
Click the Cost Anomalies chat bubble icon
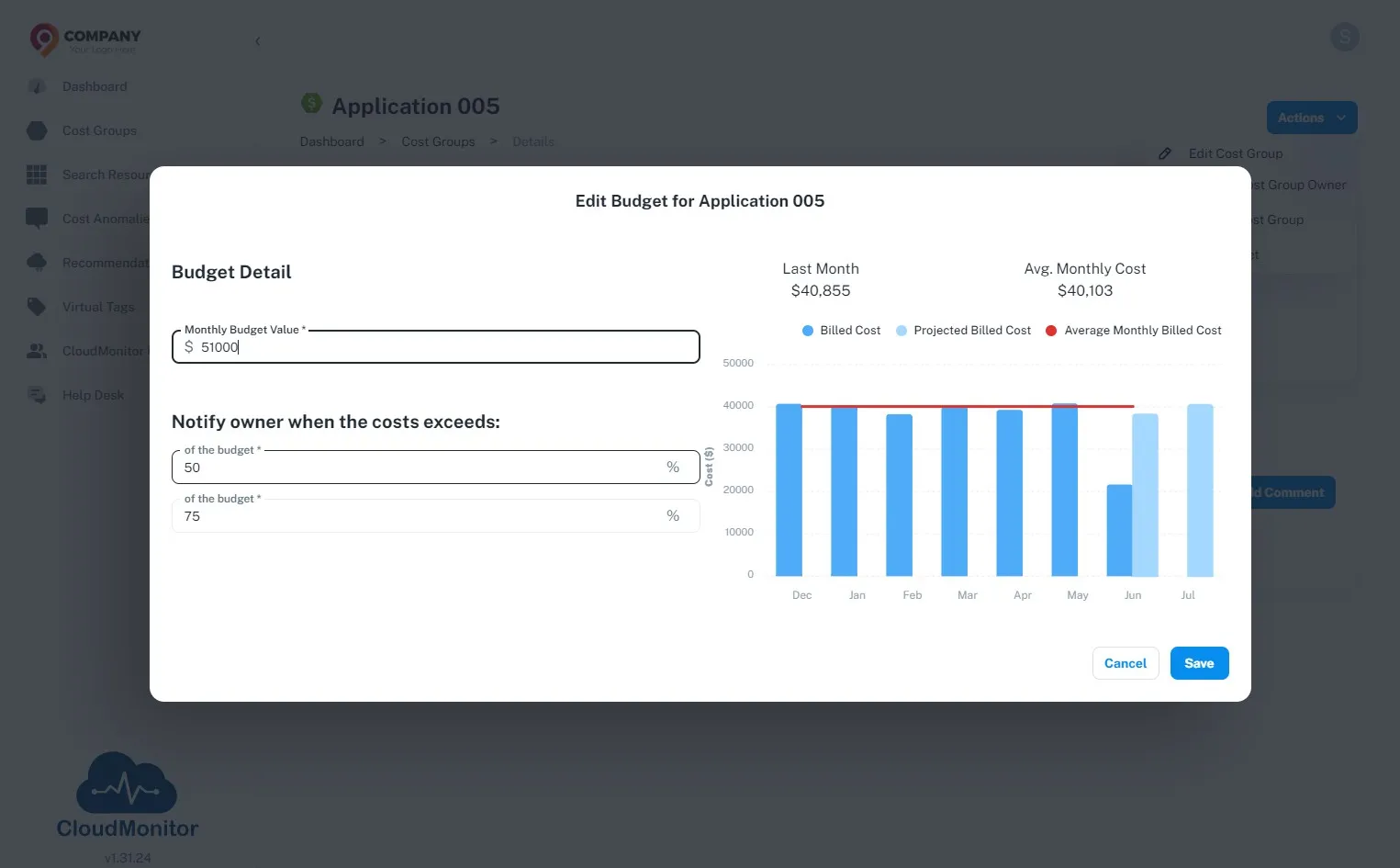click(37, 219)
